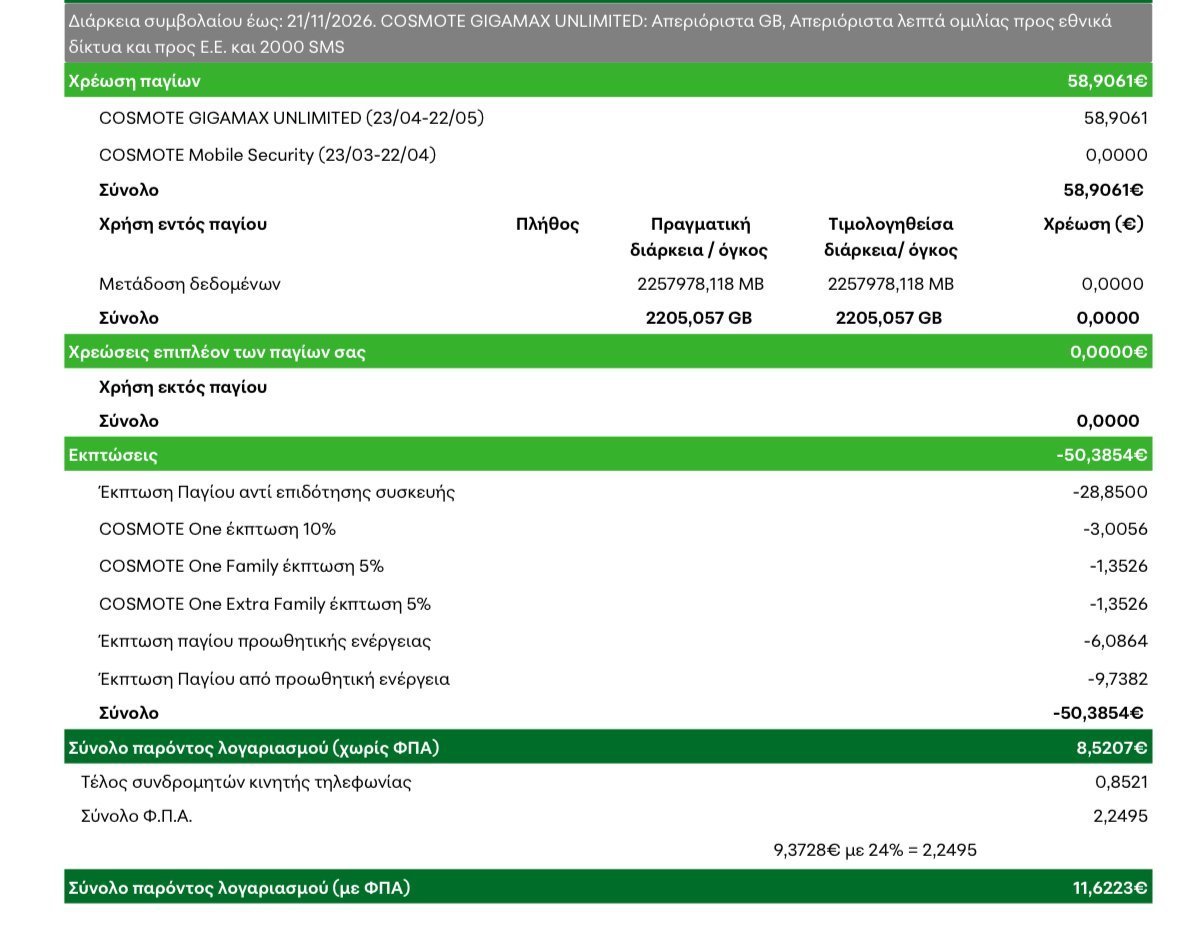Viewport: 1179px width, 950px height.
Task: Click the -3,0056 discount amount
Action: [1115, 530]
